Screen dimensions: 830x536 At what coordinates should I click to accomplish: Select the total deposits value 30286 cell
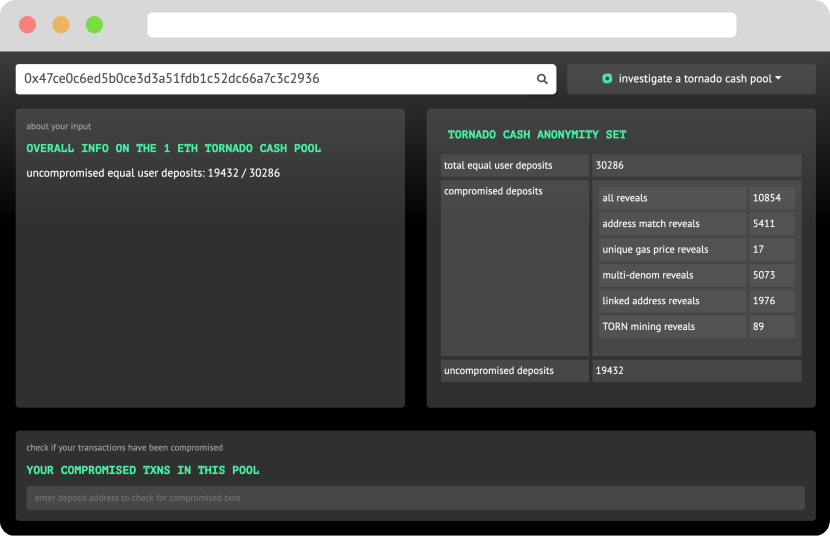click(x=697, y=165)
